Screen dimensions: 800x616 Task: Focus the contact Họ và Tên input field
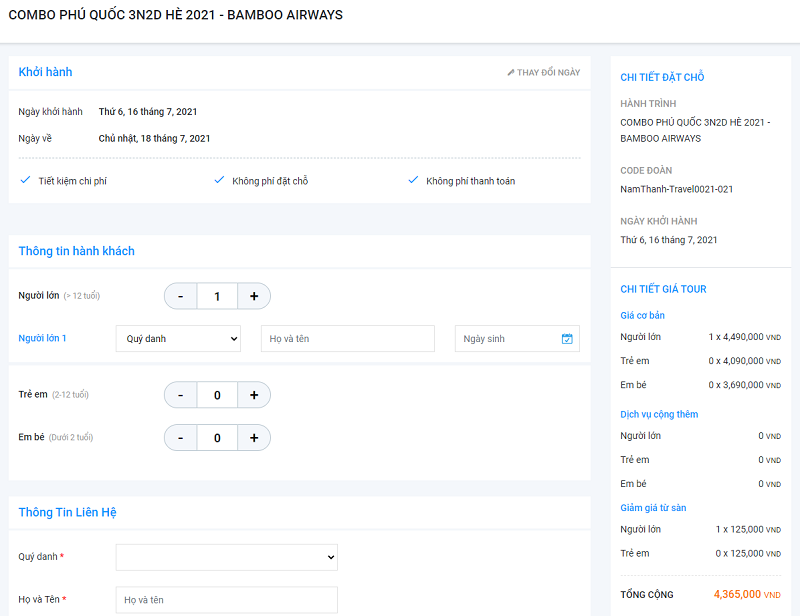[x=226, y=600]
